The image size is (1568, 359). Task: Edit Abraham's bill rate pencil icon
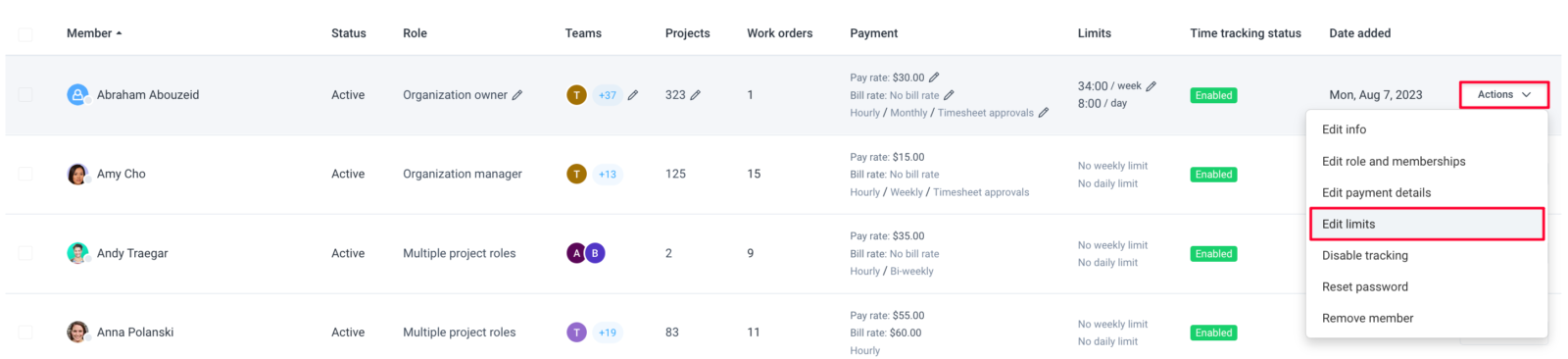coord(949,95)
